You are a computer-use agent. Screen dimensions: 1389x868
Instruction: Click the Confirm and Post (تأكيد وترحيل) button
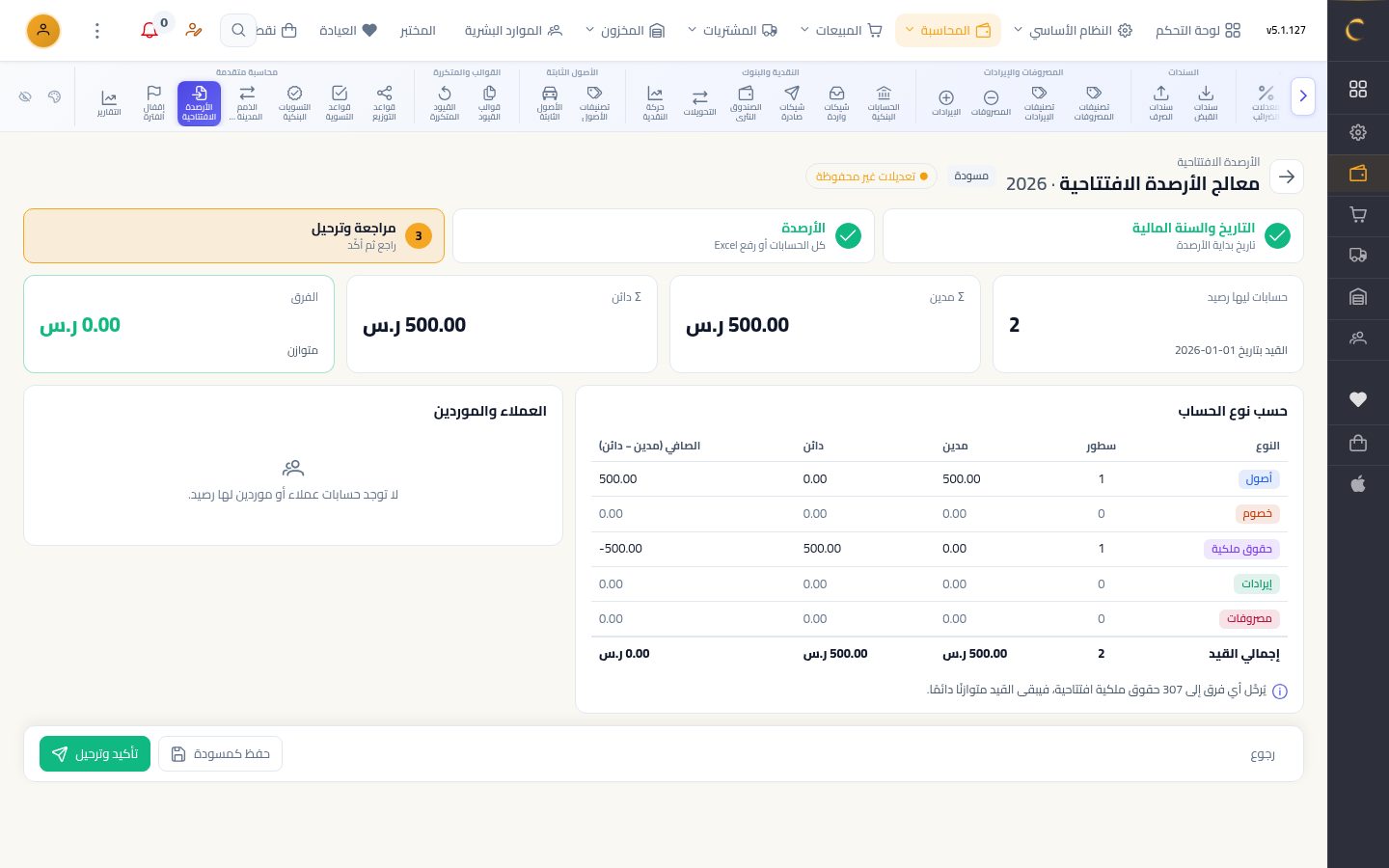95,753
